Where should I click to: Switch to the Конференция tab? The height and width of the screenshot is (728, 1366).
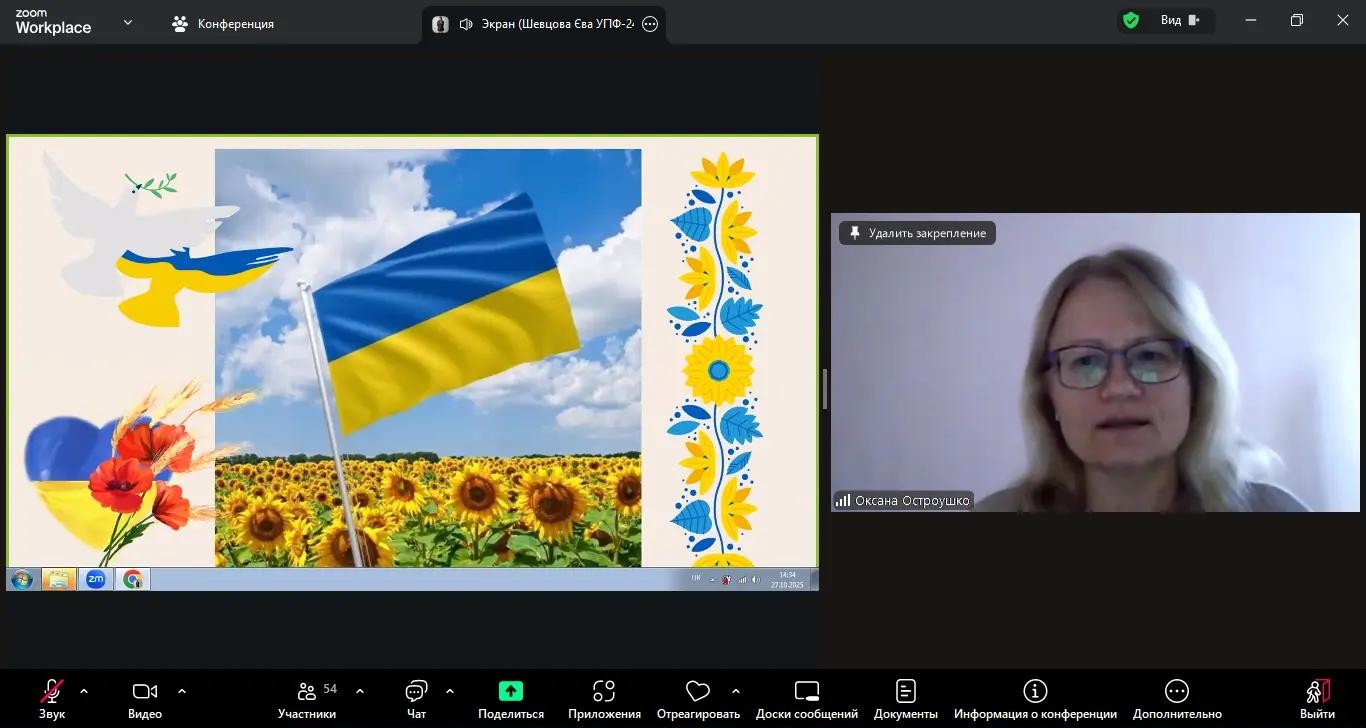[222, 23]
